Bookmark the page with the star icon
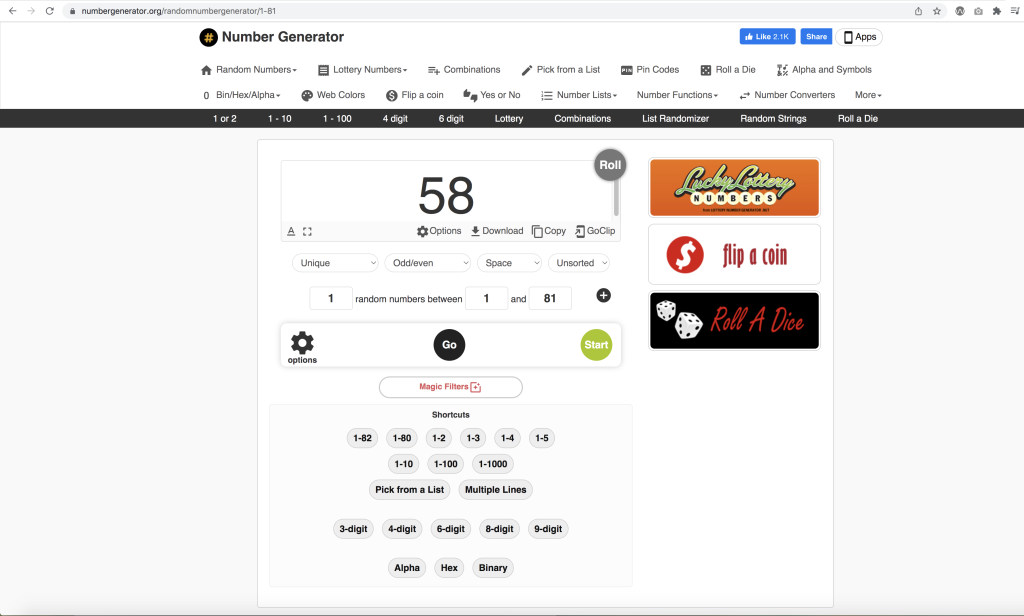 [x=936, y=11]
